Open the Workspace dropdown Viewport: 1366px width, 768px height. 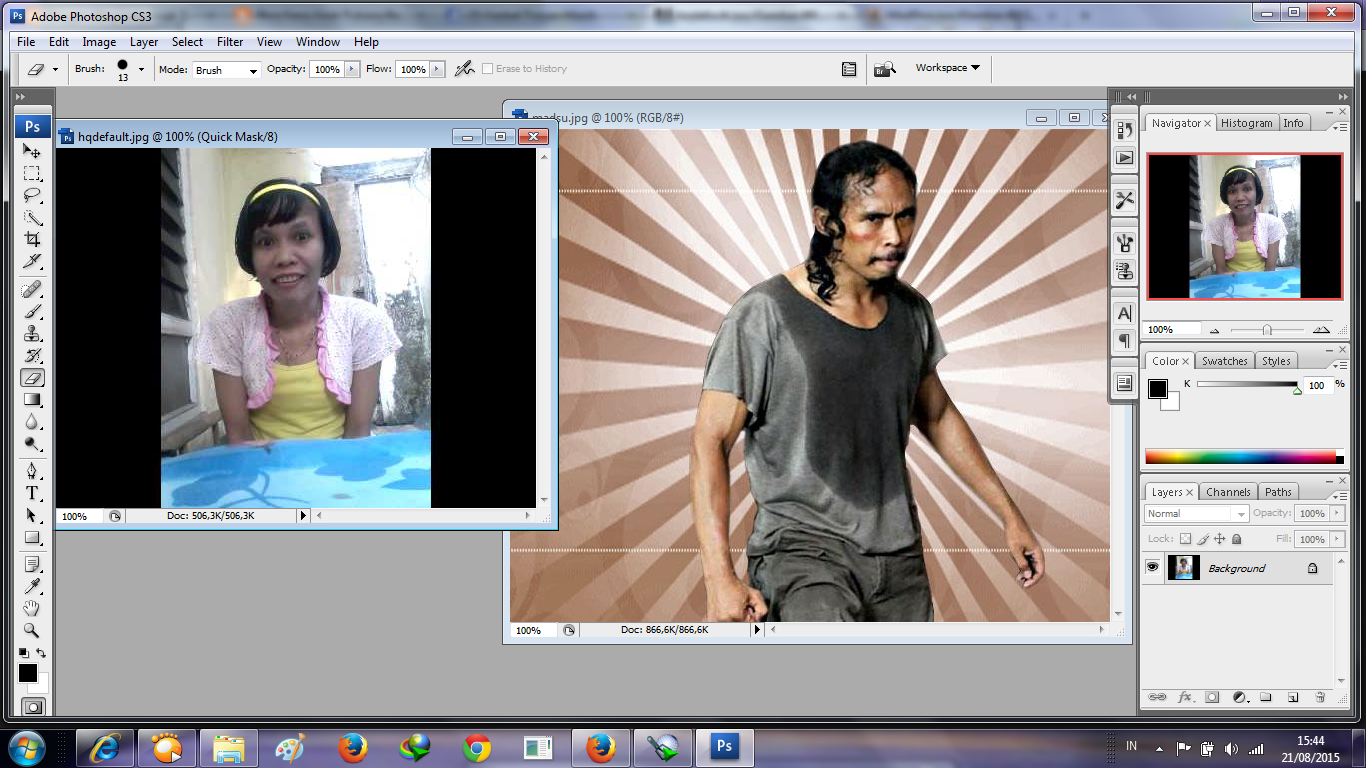tap(947, 68)
